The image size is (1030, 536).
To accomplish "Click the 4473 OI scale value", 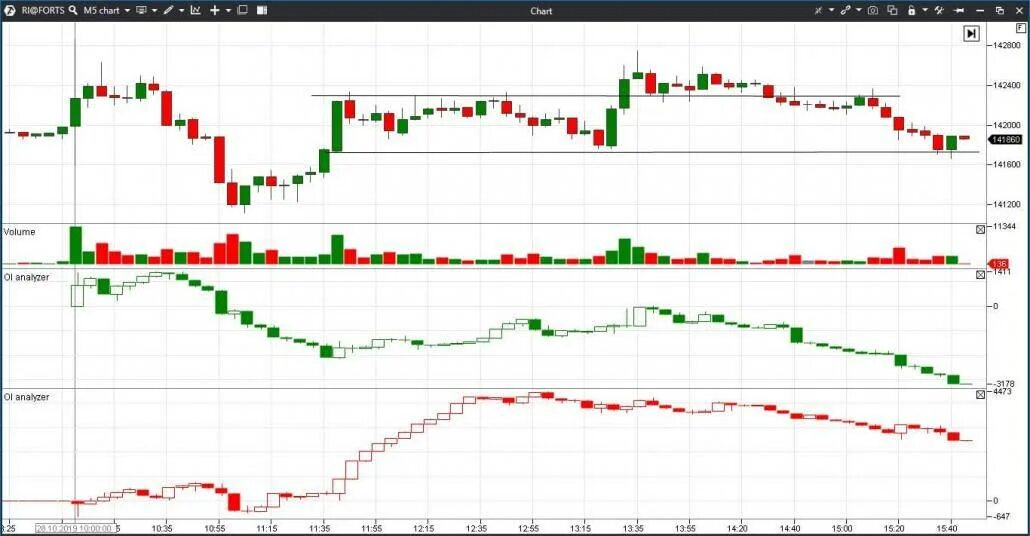I will [1002, 391].
